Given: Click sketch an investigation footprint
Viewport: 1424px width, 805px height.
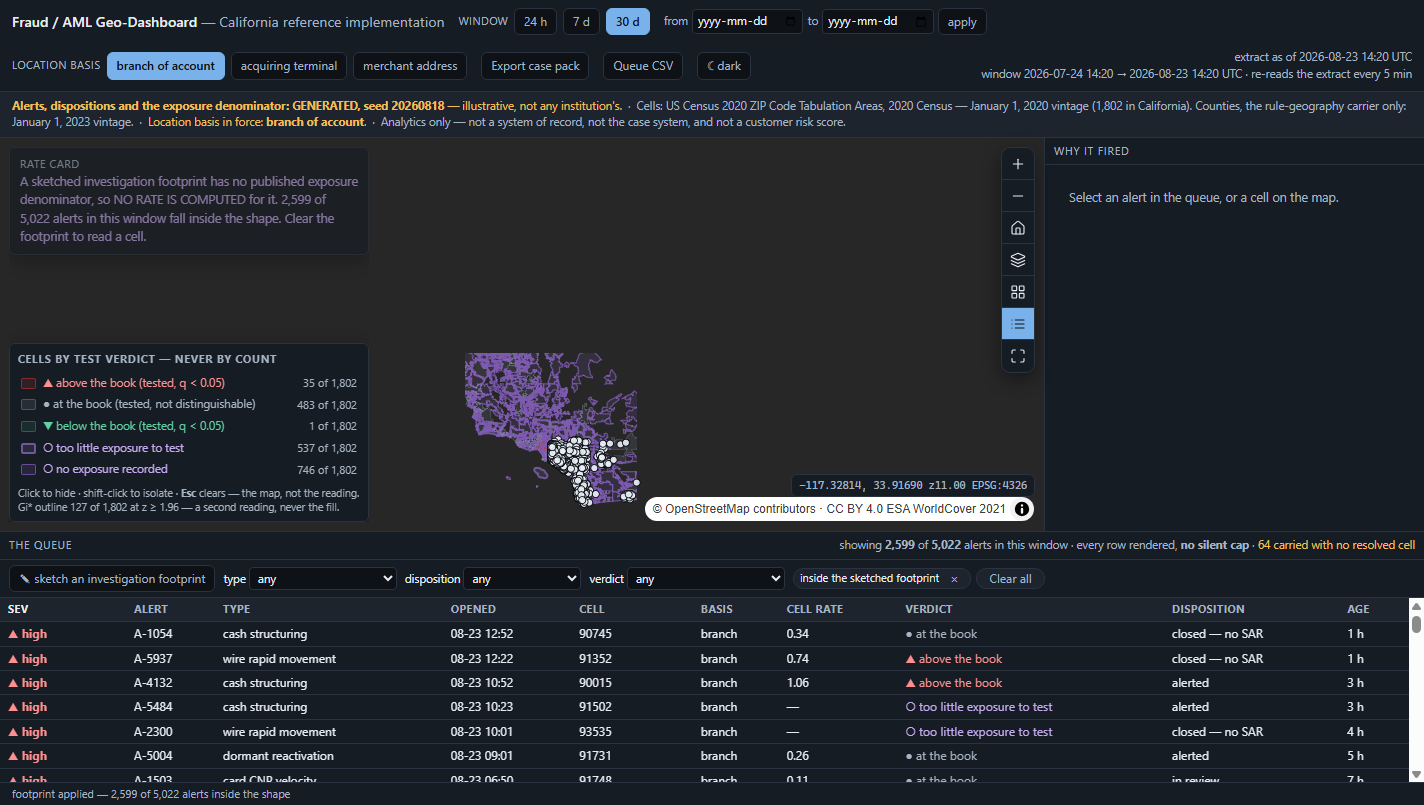Looking at the screenshot, I should coord(112,579).
